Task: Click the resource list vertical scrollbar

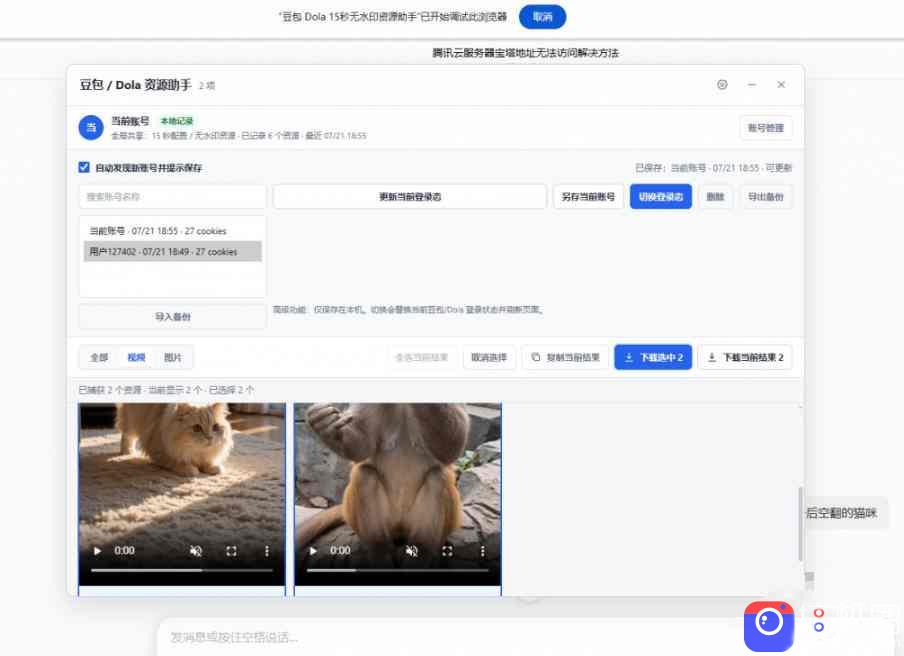Action: [800, 523]
